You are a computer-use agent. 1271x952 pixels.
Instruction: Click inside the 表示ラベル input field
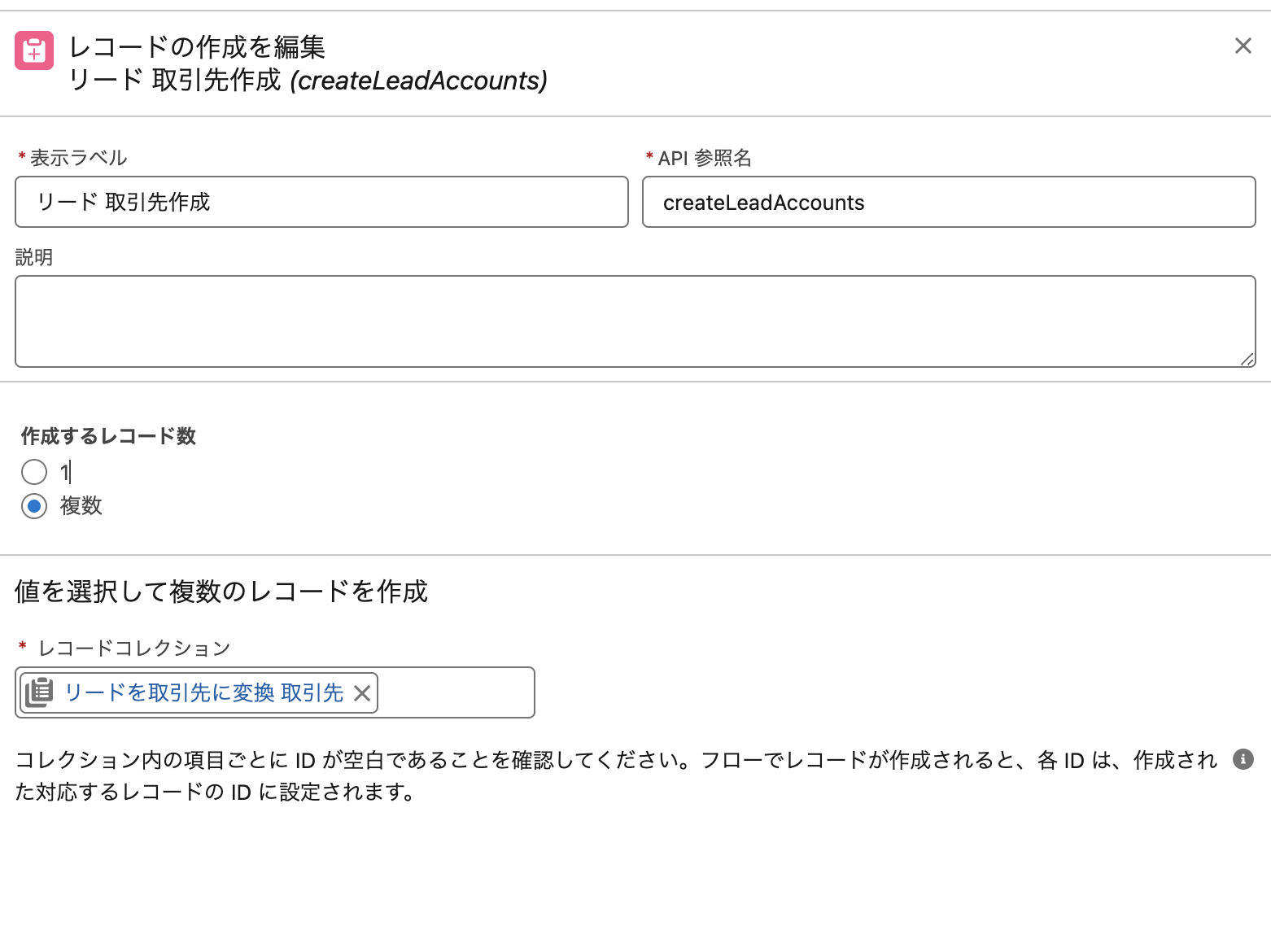point(321,202)
